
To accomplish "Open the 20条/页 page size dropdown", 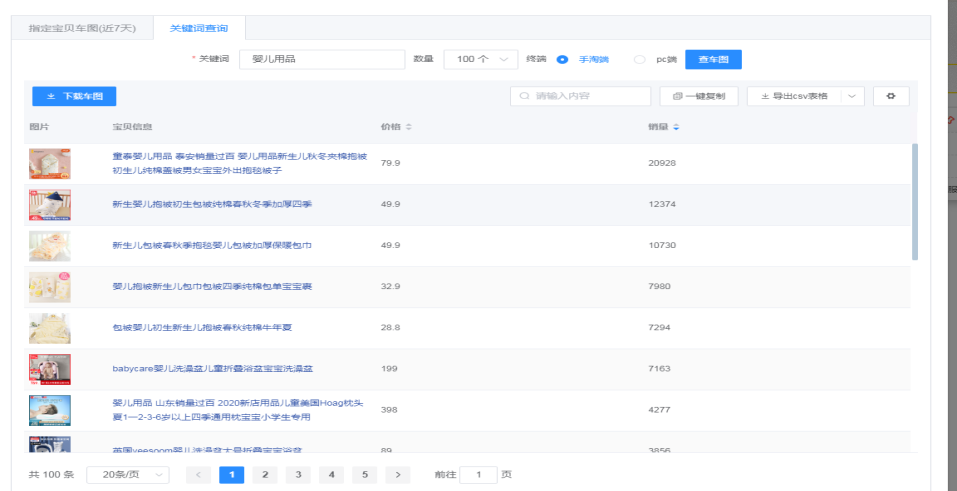I will 128,475.
